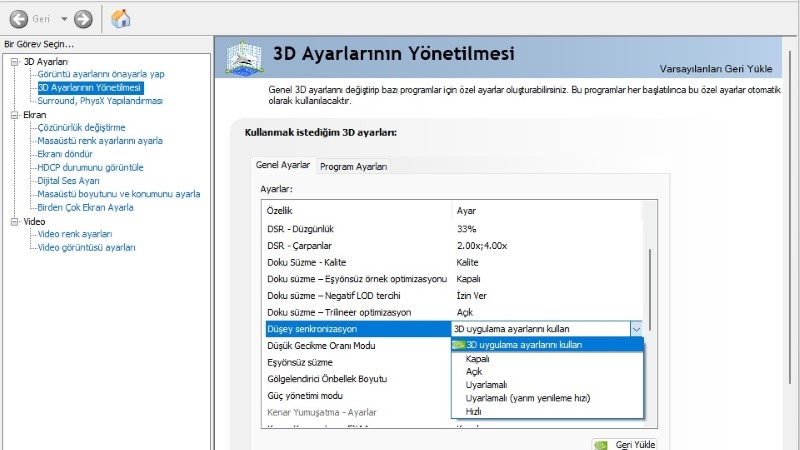This screenshot has height=450, width=800.
Task: Choose '3D uygulama ayarlarını kullan' option
Action: (x=547, y=345)
